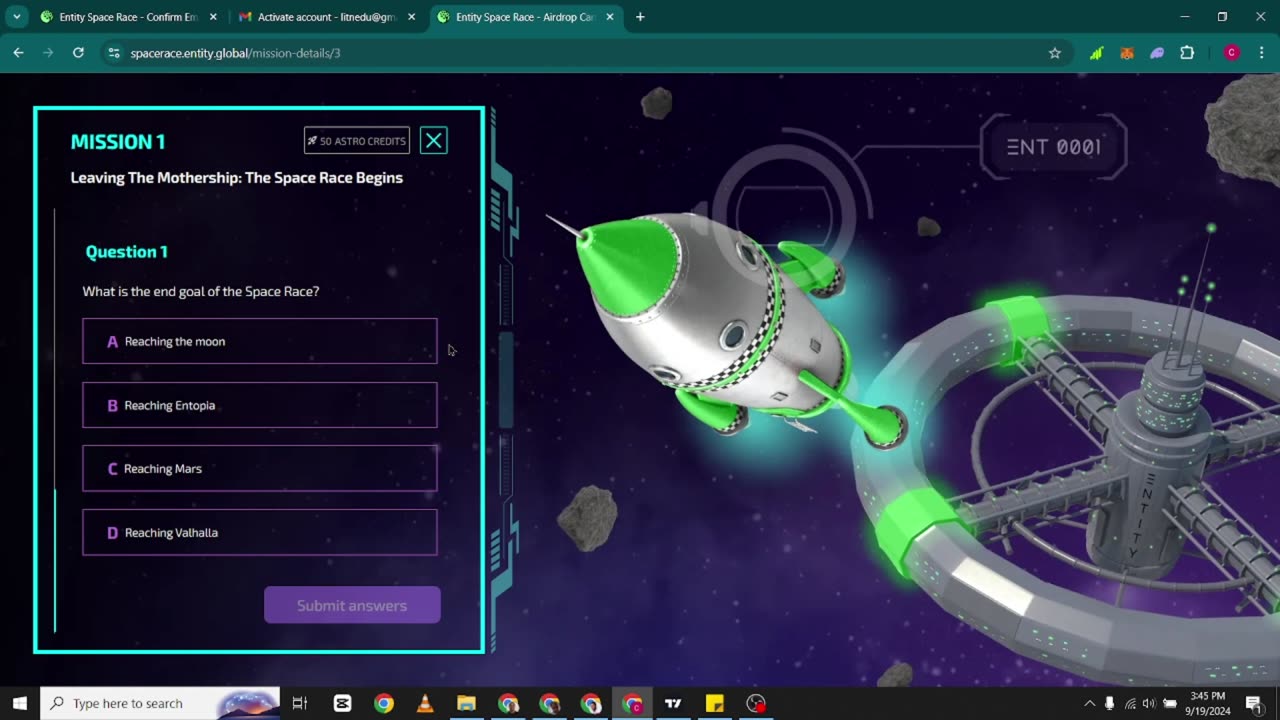
Task: Choose answer C Reaching Mars
Action: tap(260, 468)
